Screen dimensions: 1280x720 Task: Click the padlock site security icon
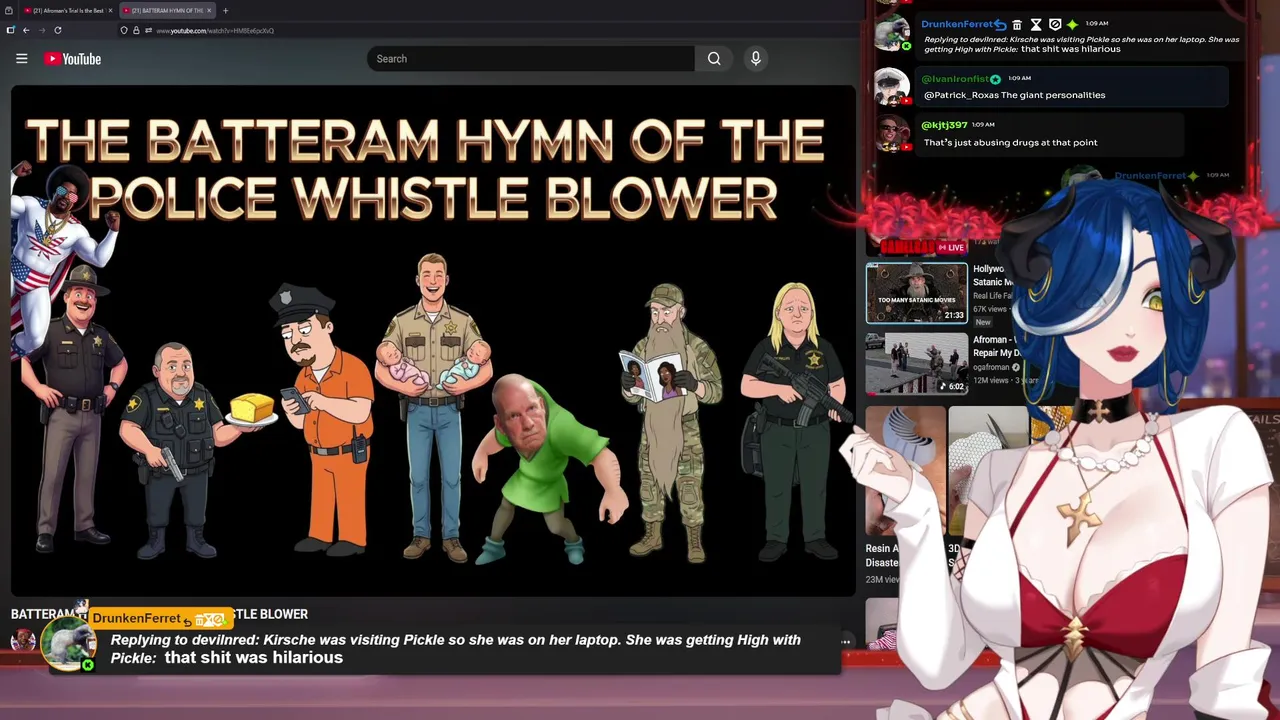(136, 30)
